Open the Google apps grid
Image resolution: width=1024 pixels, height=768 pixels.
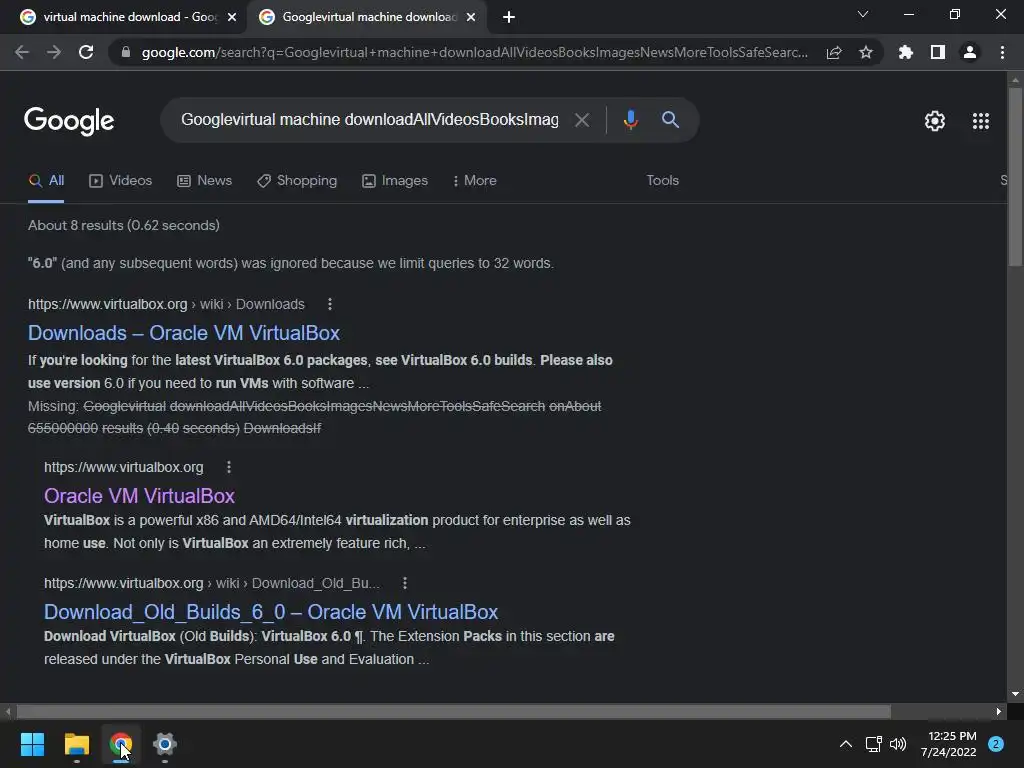point(980,121)
